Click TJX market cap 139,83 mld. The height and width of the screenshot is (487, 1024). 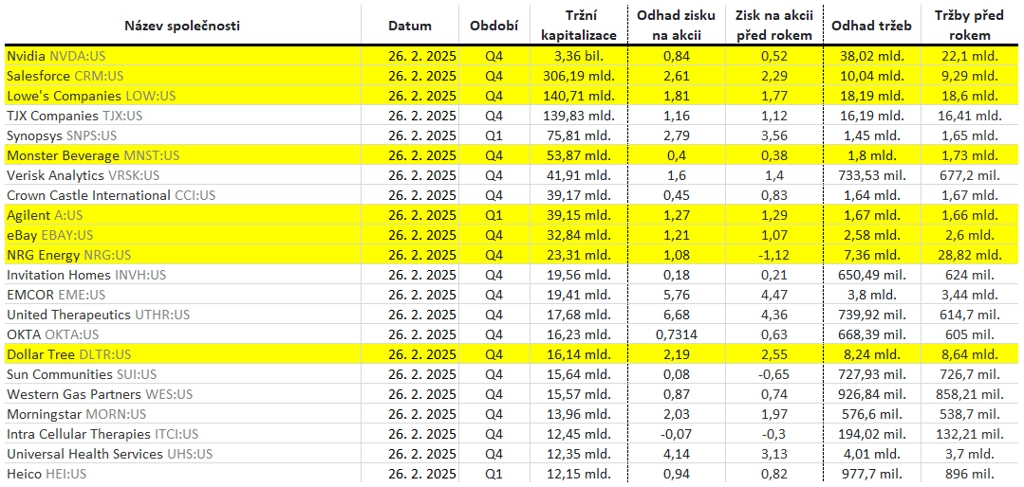(x=579, y=116)
